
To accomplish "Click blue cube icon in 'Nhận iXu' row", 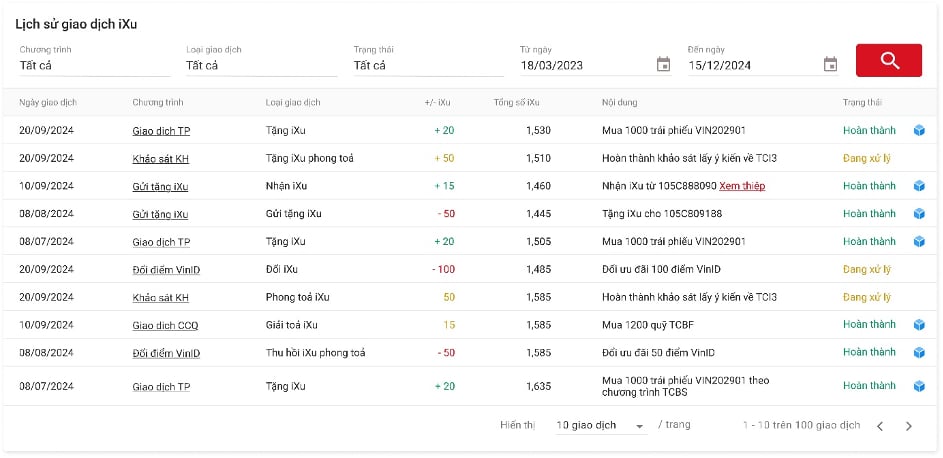I will click(x=919, y=186).
